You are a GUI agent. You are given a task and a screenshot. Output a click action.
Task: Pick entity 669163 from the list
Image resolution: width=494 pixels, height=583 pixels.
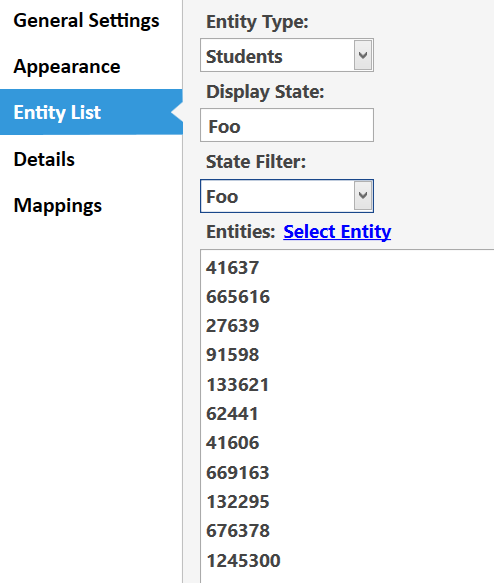[x=238, y=473]
